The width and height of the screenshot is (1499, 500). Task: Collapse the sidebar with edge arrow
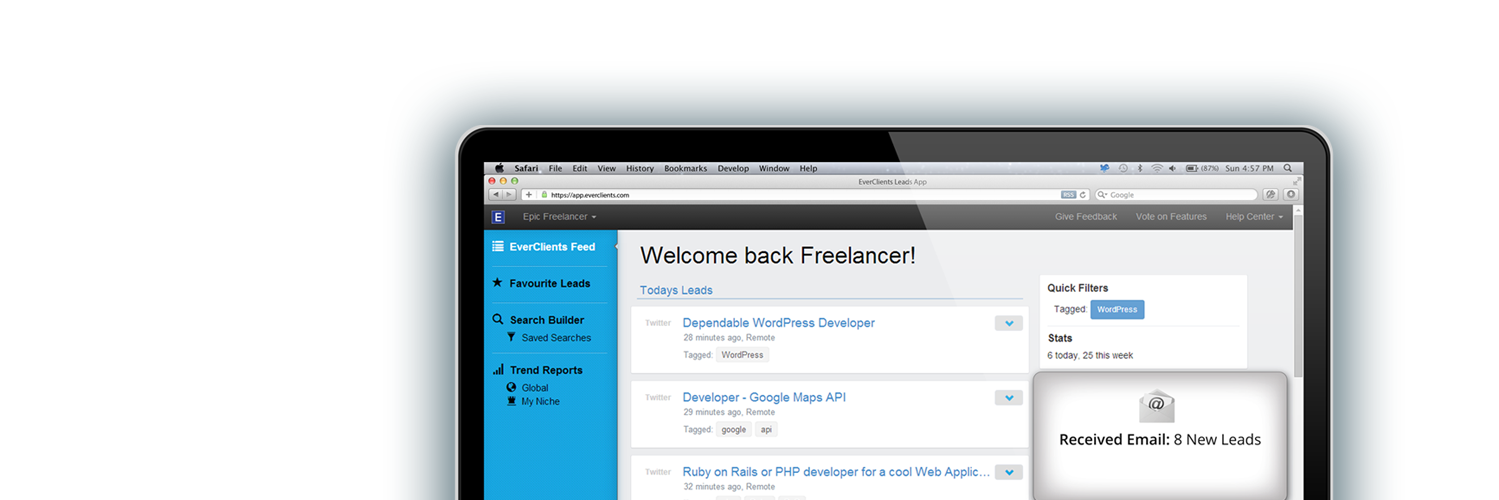click(616, 247)
